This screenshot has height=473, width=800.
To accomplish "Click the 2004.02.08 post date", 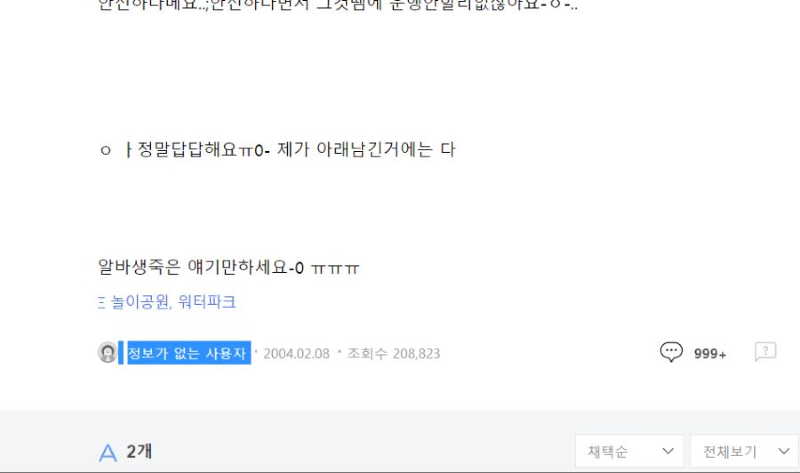I will pos(296,354).
